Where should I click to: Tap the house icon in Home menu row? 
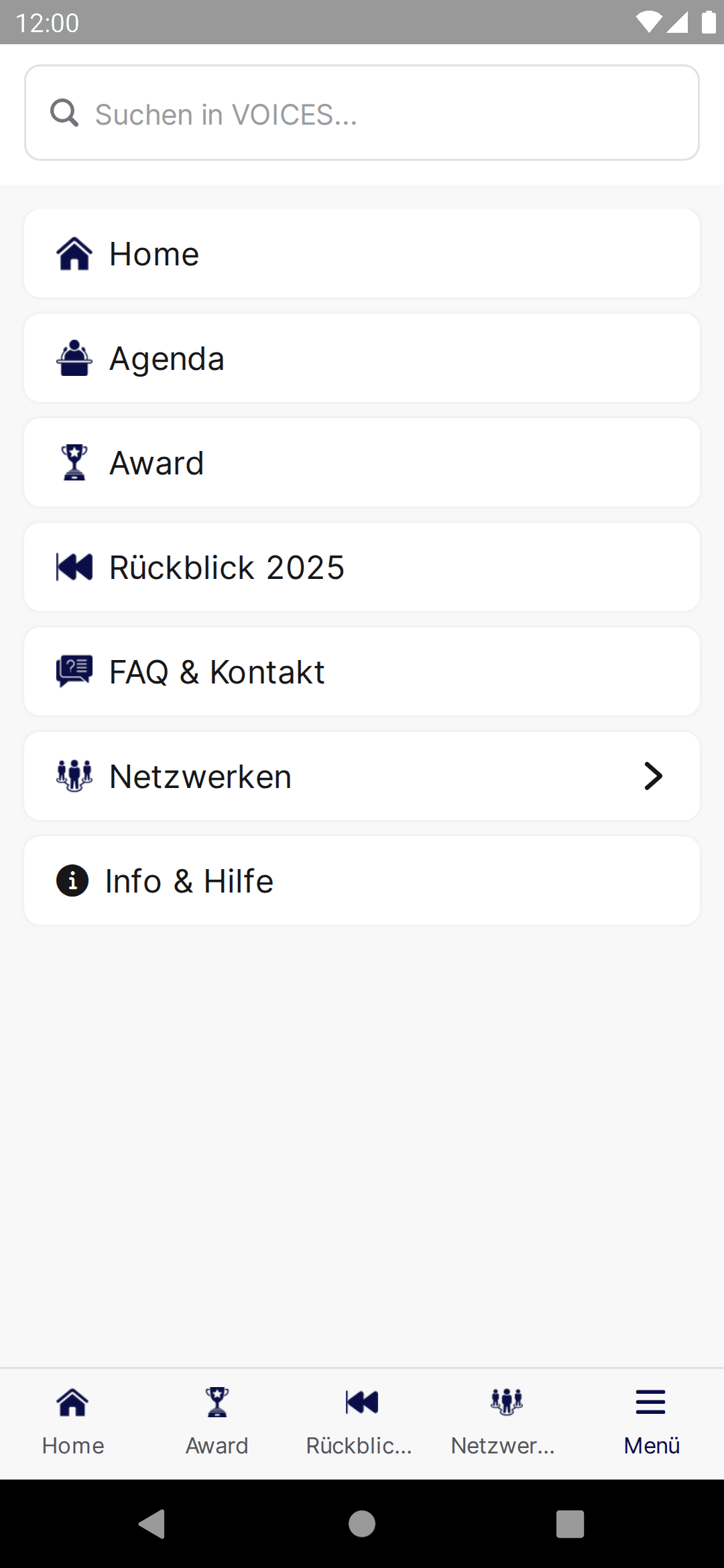(74, 254)
